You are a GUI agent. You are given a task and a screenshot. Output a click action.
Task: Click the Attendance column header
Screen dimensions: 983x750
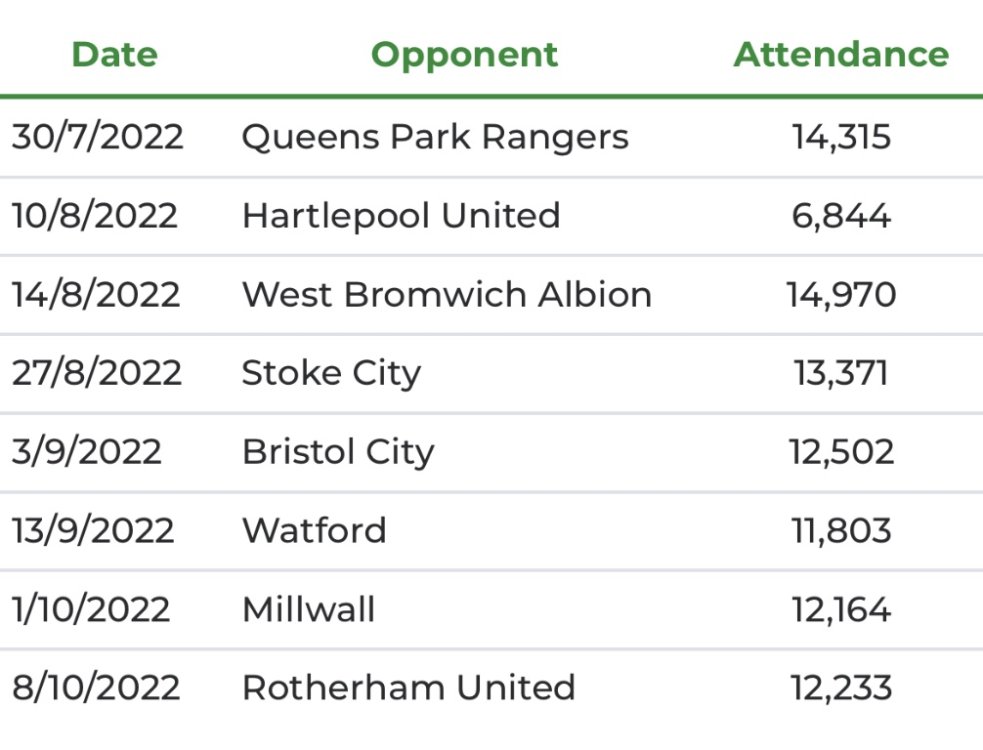(x=841, y=54)
